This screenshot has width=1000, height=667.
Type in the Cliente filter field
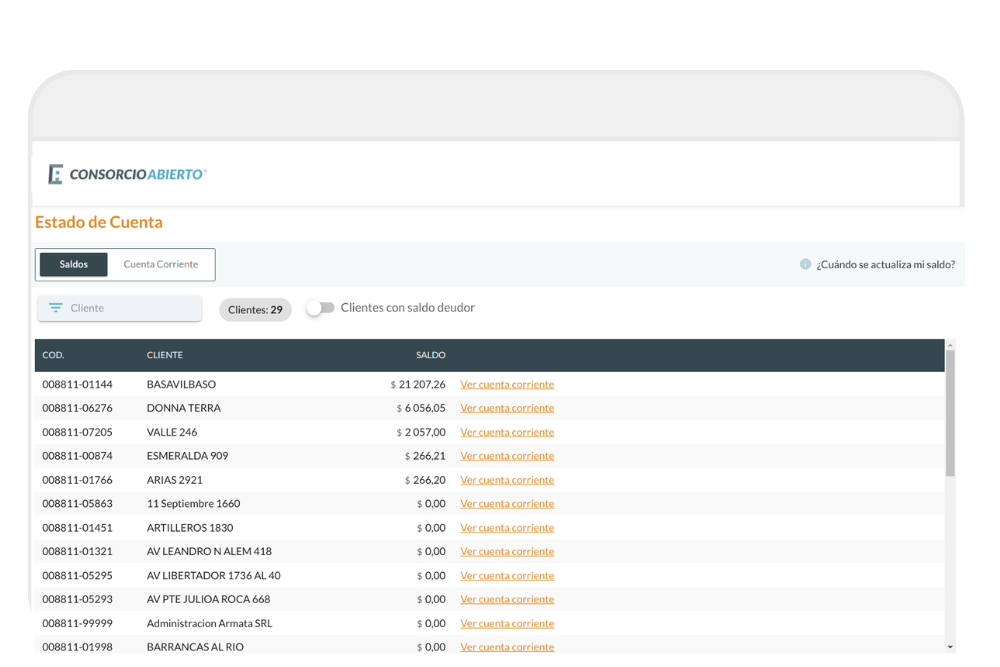(x=130, y=308)
